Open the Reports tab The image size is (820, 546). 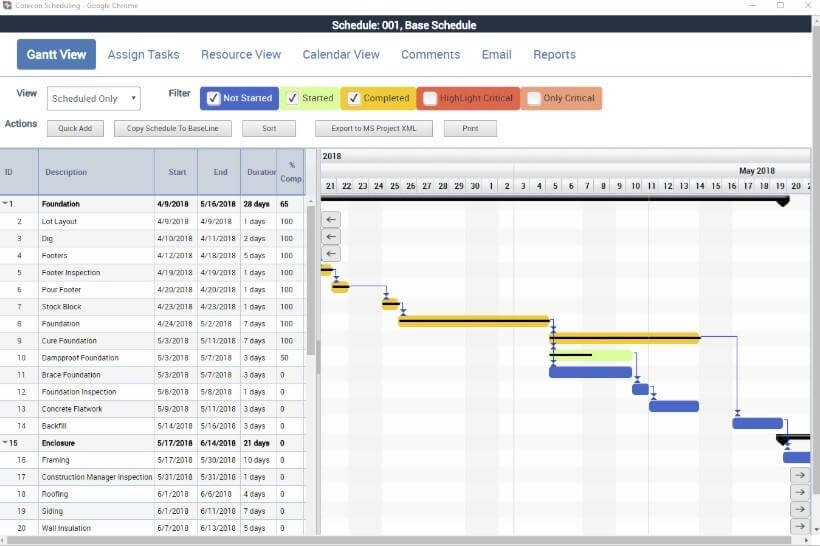point(554,54)
